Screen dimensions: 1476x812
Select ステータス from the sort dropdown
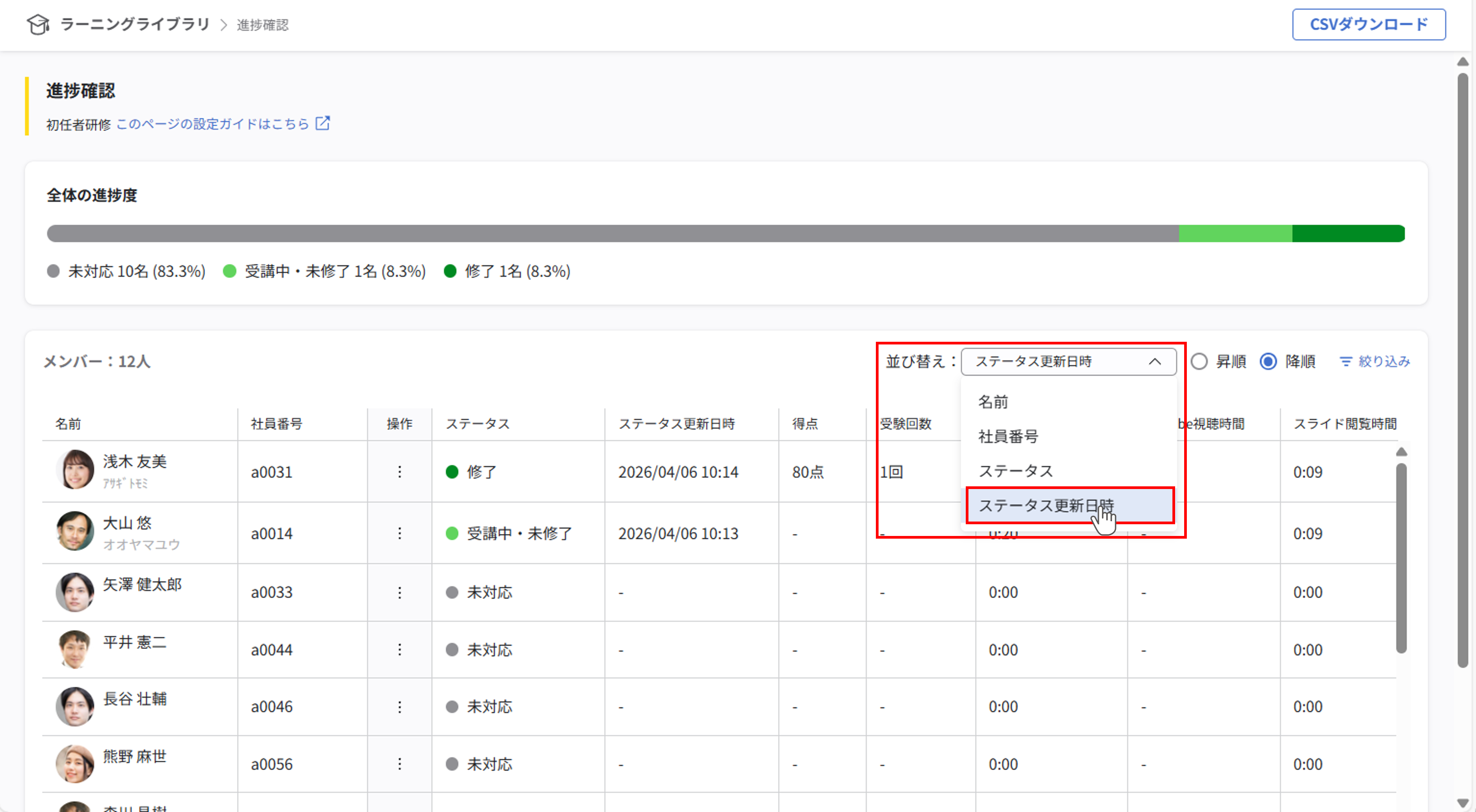click(1016, 471)
